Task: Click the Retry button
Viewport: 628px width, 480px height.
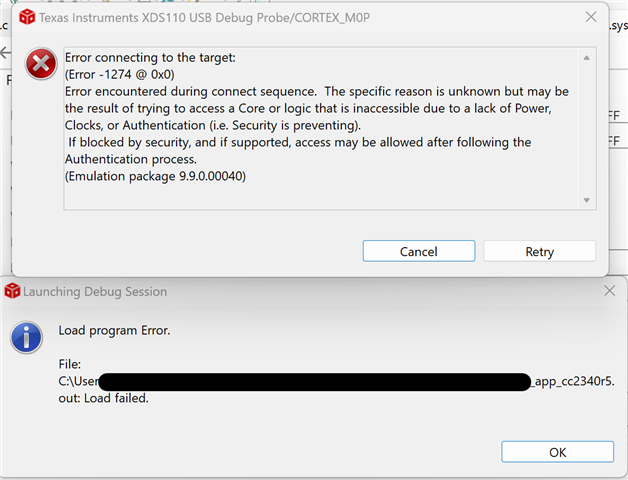Action: [539, 251]
